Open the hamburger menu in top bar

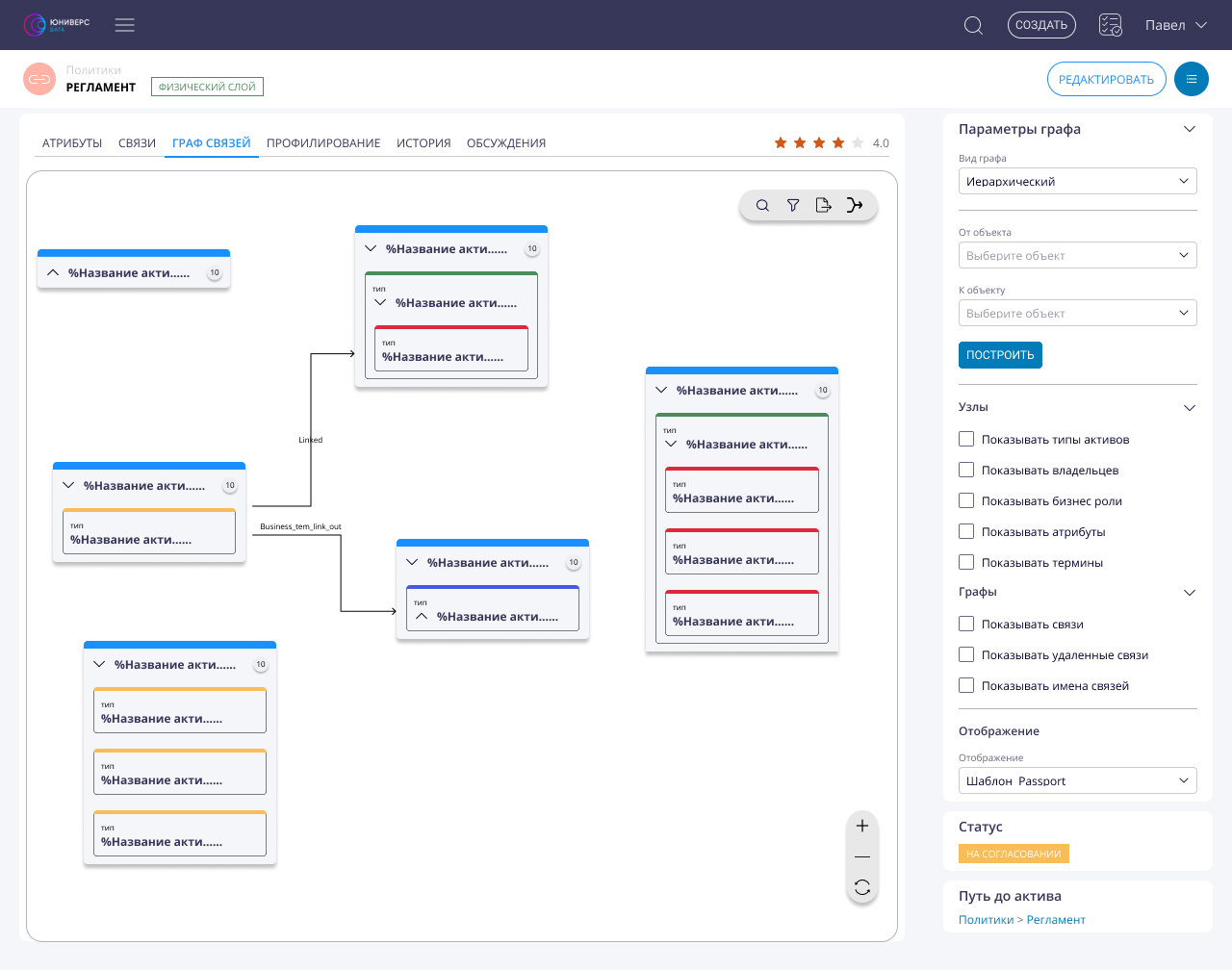125,25
